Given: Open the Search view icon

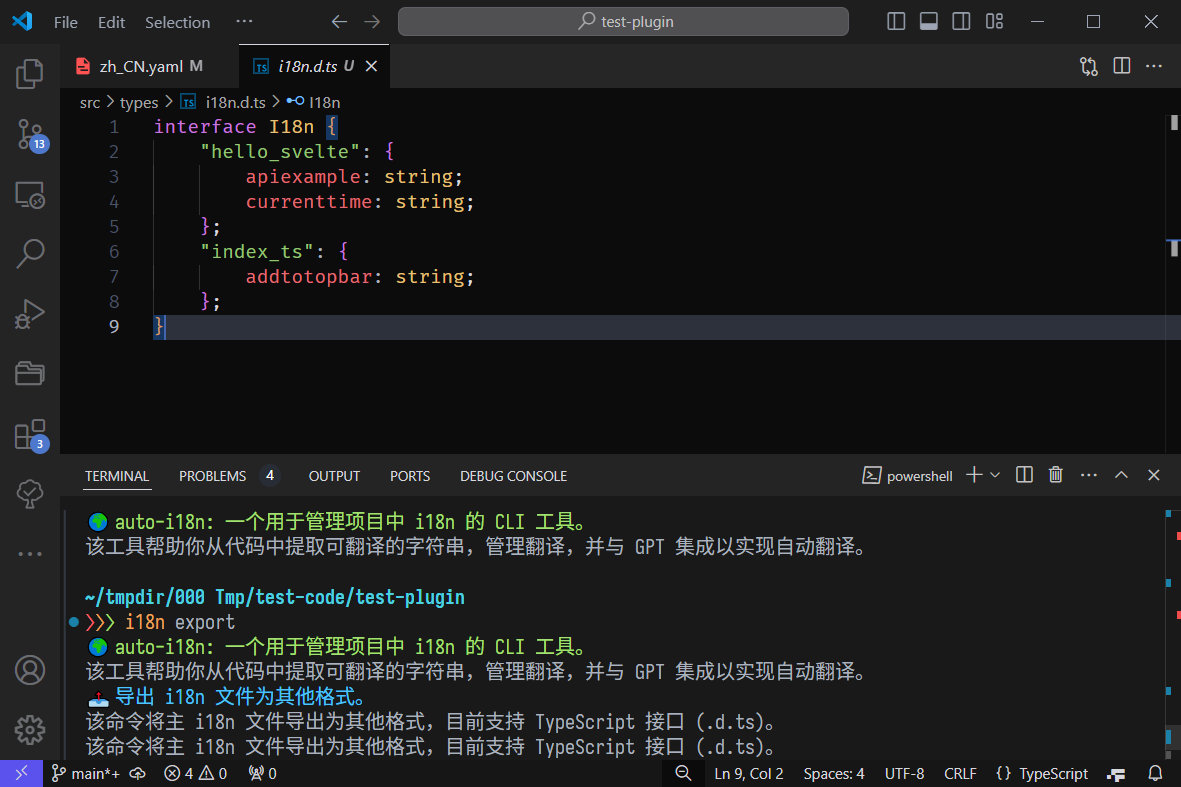Looking at the screenshot, I should [30, 253].
